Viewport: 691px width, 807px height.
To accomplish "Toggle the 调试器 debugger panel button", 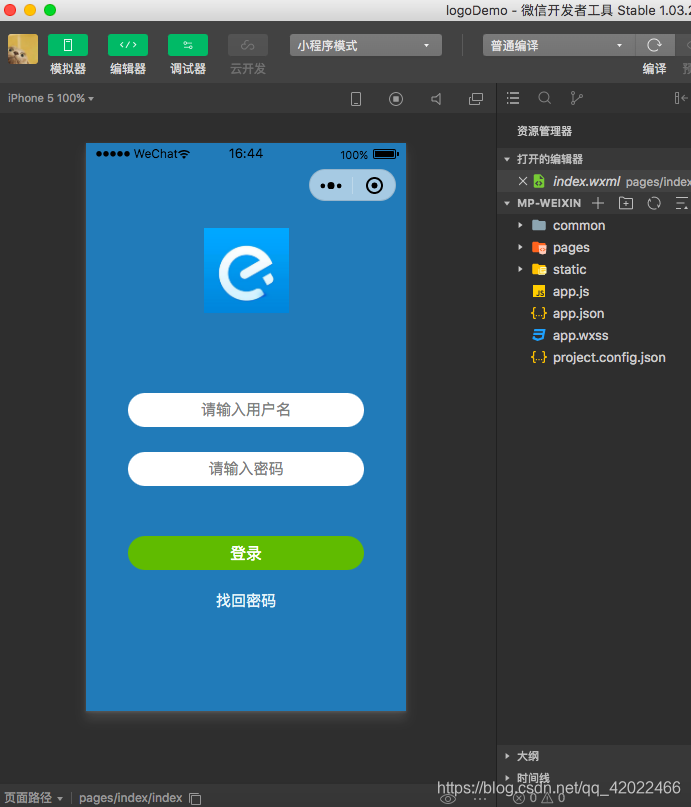I will click(x=188, y=45).
